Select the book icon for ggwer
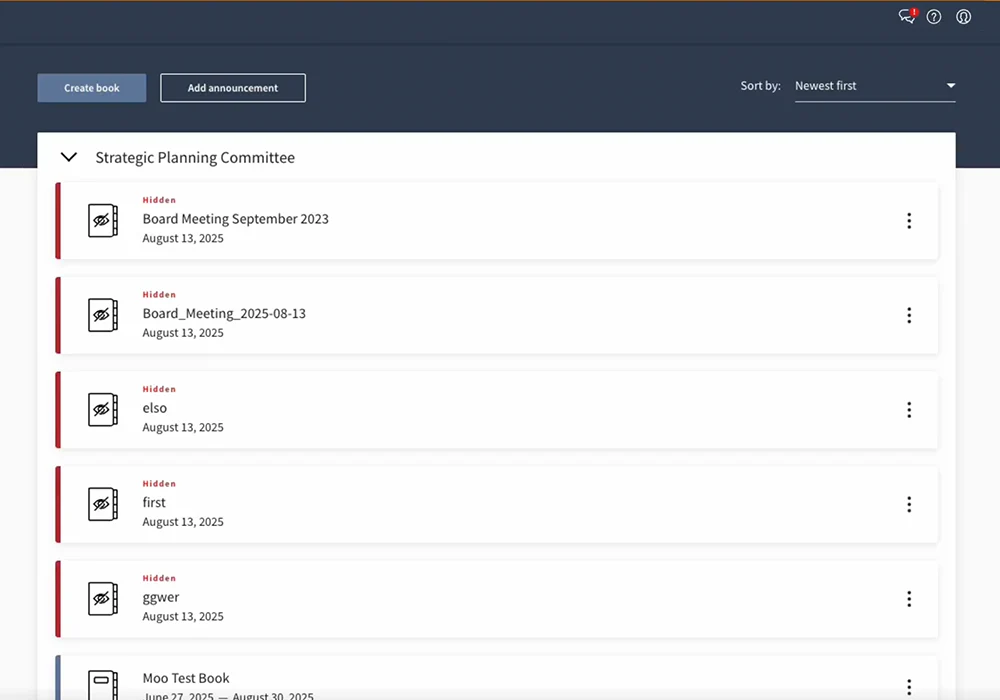 click(102, 598)
